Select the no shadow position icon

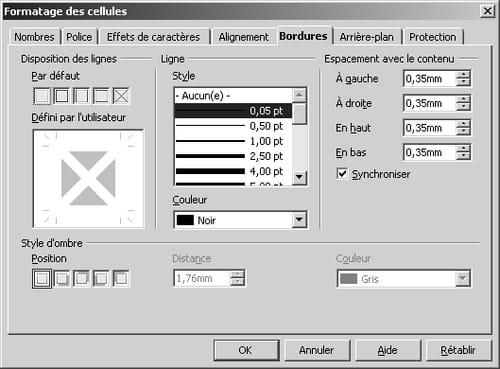pyautogui.click(x=42, y=279)
